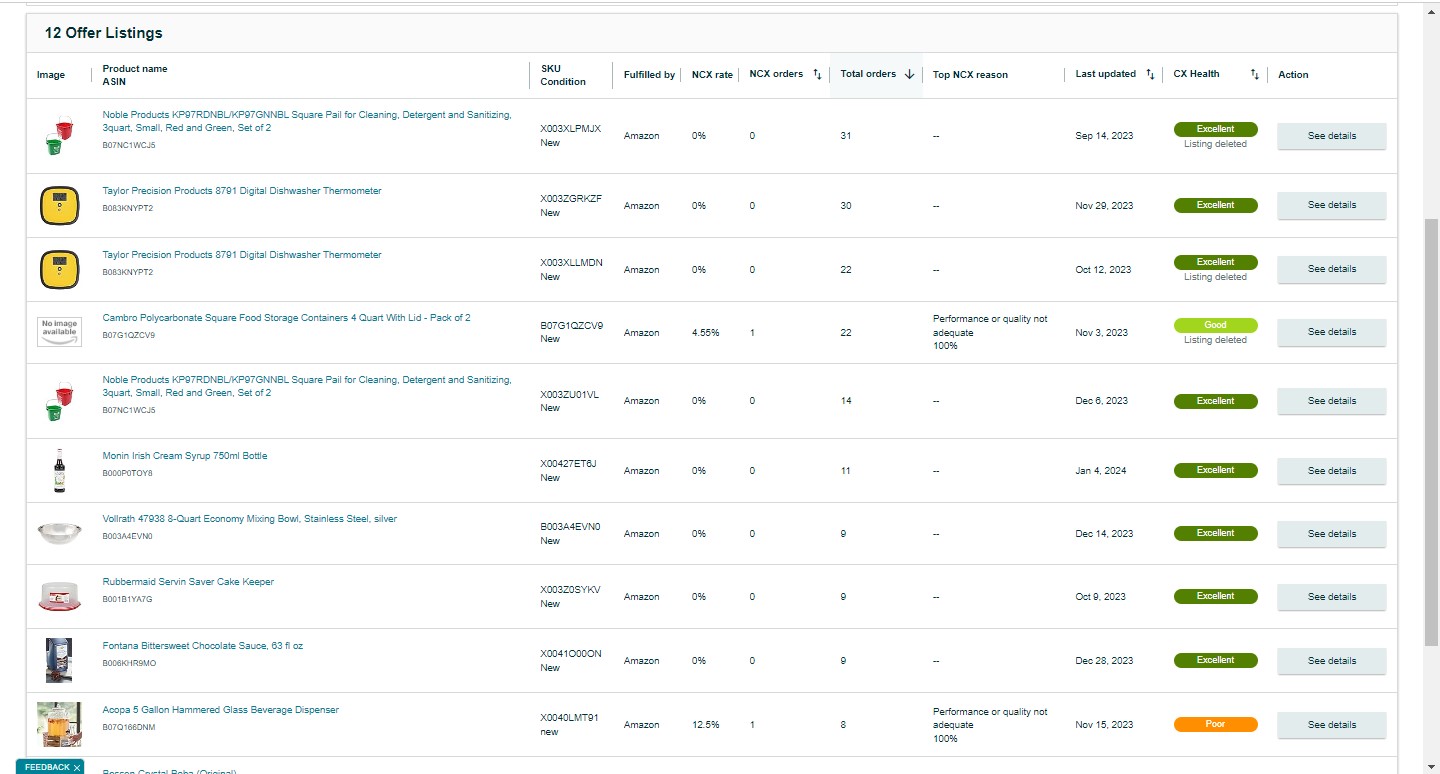
Task: See details for the Vollrath Mixing Bowl
Action: point(1331,534)
